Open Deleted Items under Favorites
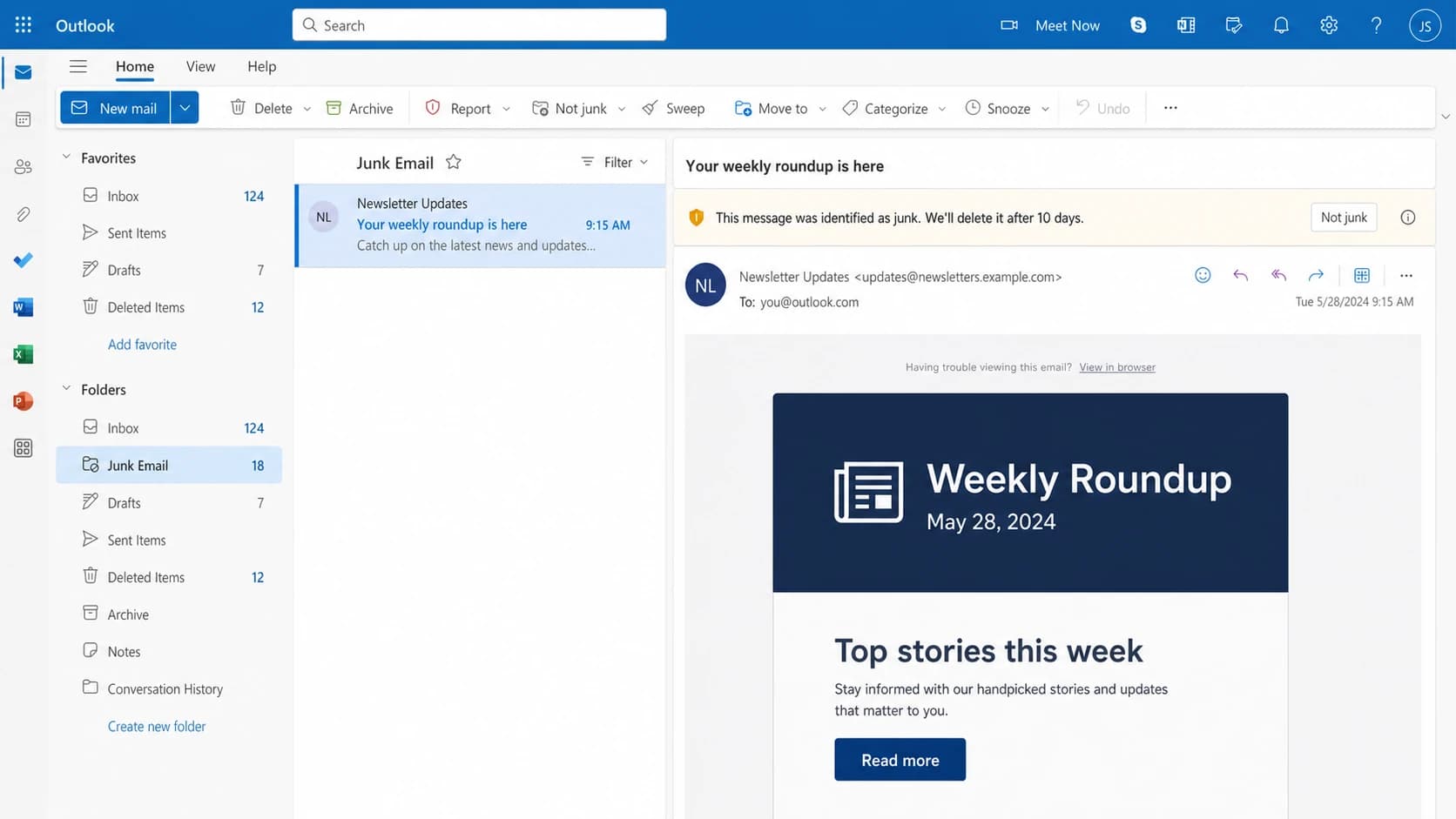Screen dimensions: 1456x819 click(x=169, y=307)
